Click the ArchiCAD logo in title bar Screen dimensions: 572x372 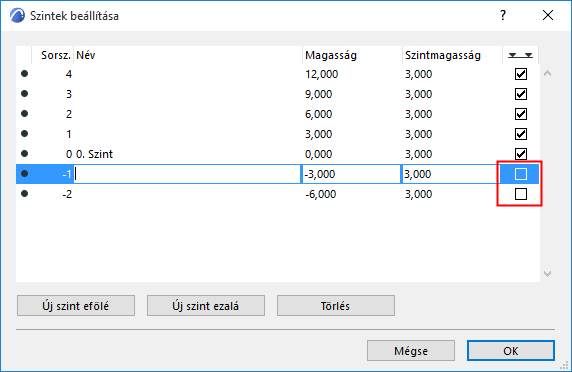tap(17, 16)
